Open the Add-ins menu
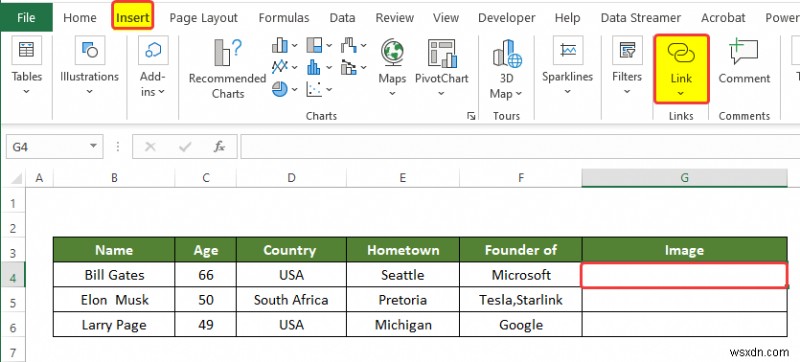The width and height of the screenshot is (800, 362). (x=153, y=66)
